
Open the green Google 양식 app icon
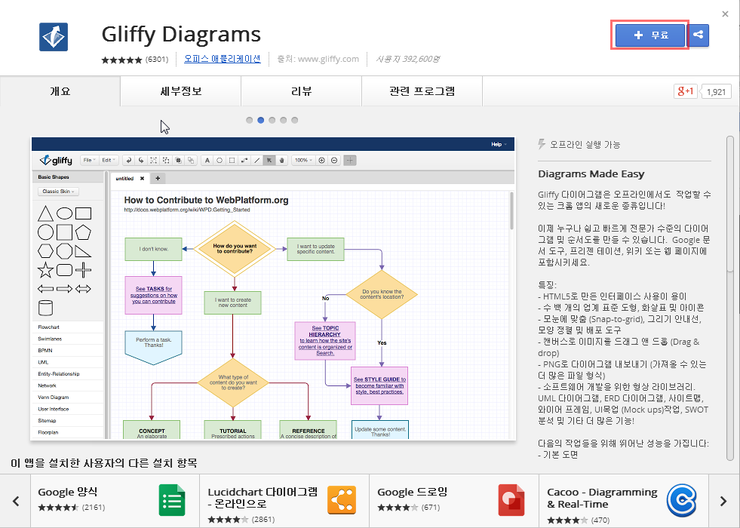click(172, 500)
